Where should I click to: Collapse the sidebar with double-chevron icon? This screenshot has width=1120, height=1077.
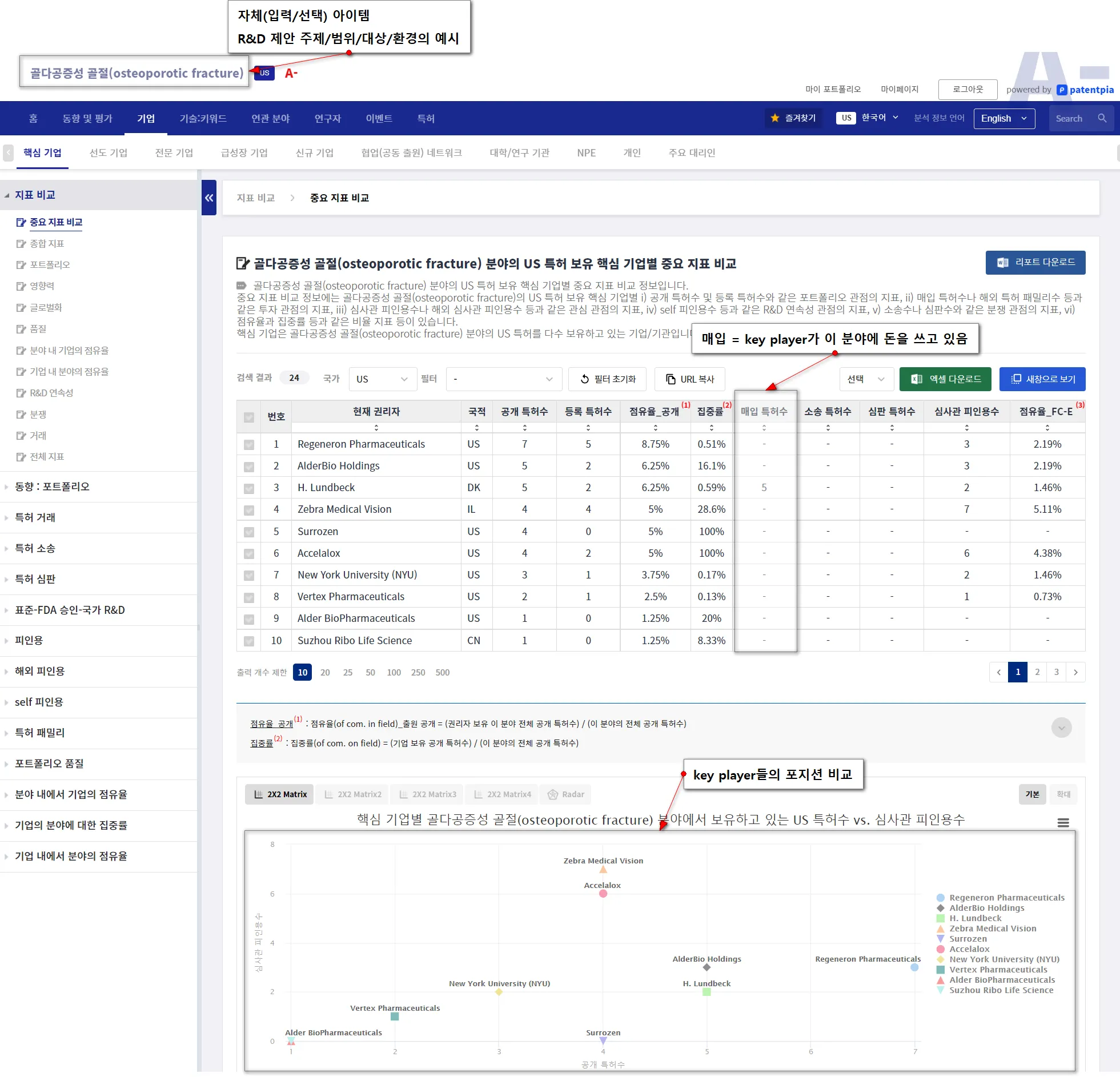[x=209, y=198]
